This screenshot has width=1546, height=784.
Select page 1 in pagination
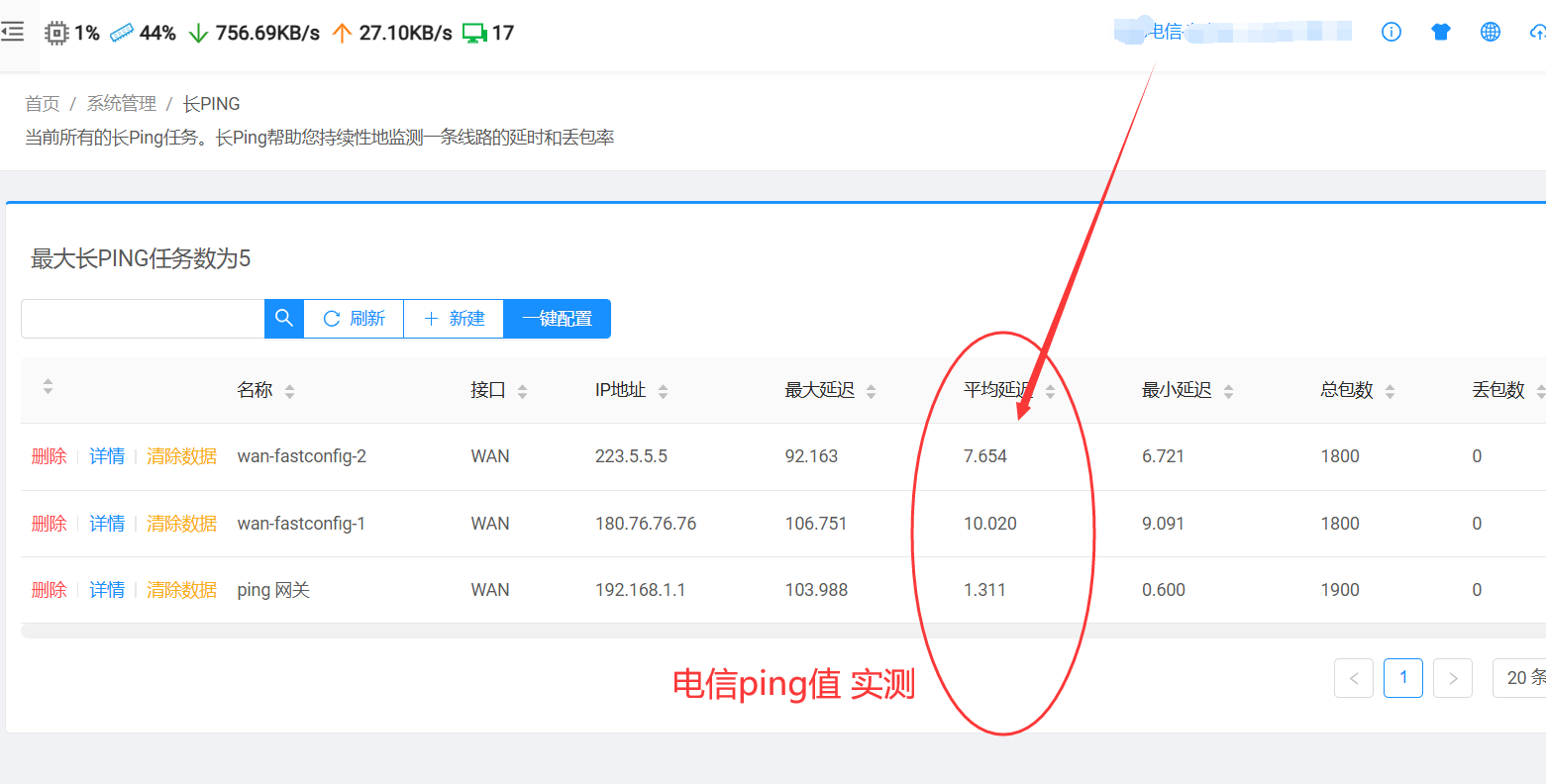point(1403,678)
